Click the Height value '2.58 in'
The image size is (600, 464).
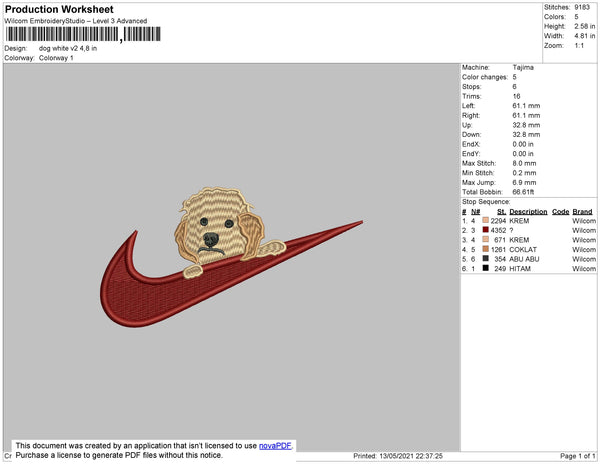[x=584, y=26]
